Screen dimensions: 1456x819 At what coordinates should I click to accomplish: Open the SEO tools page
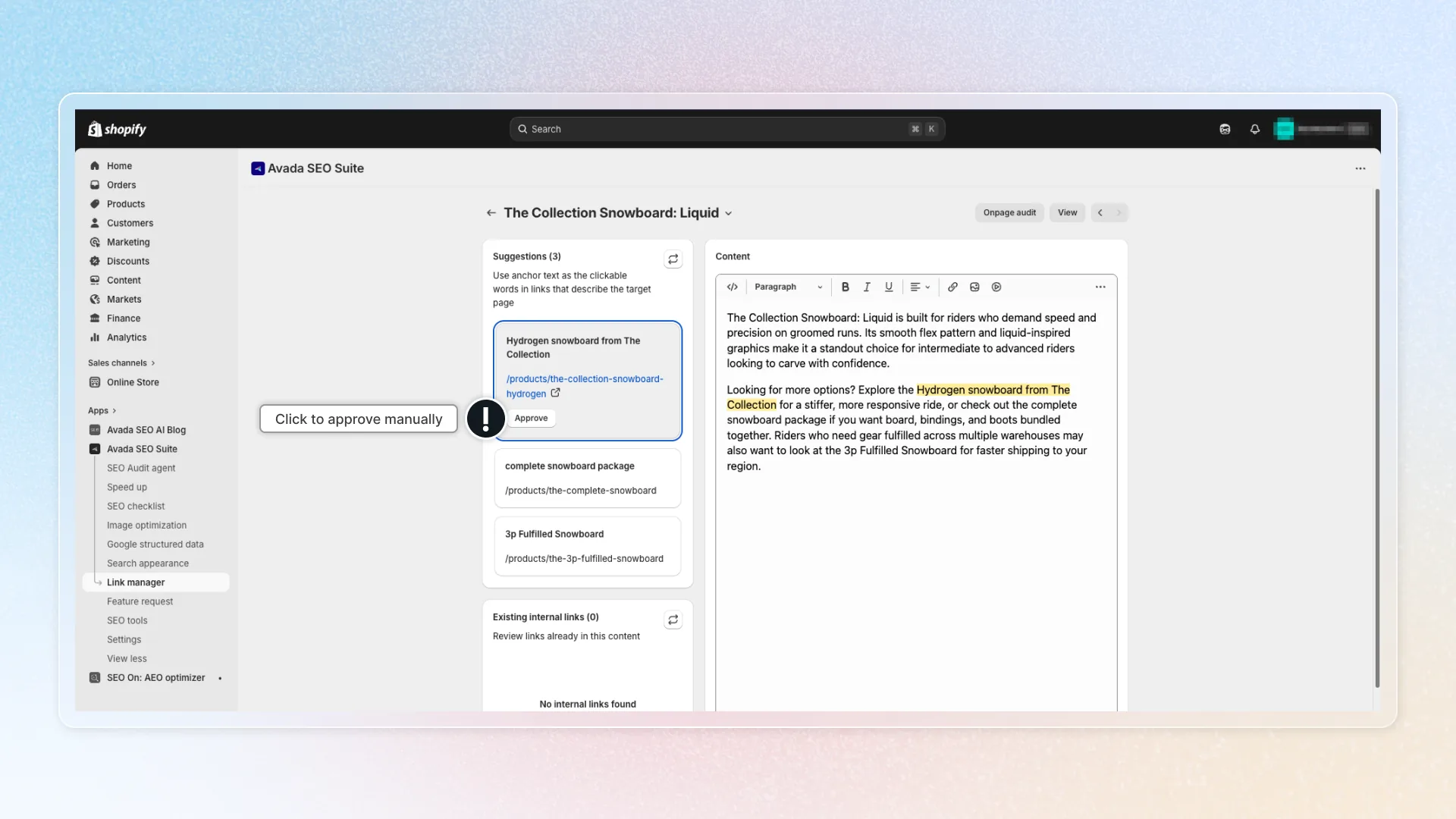point(127,620)
